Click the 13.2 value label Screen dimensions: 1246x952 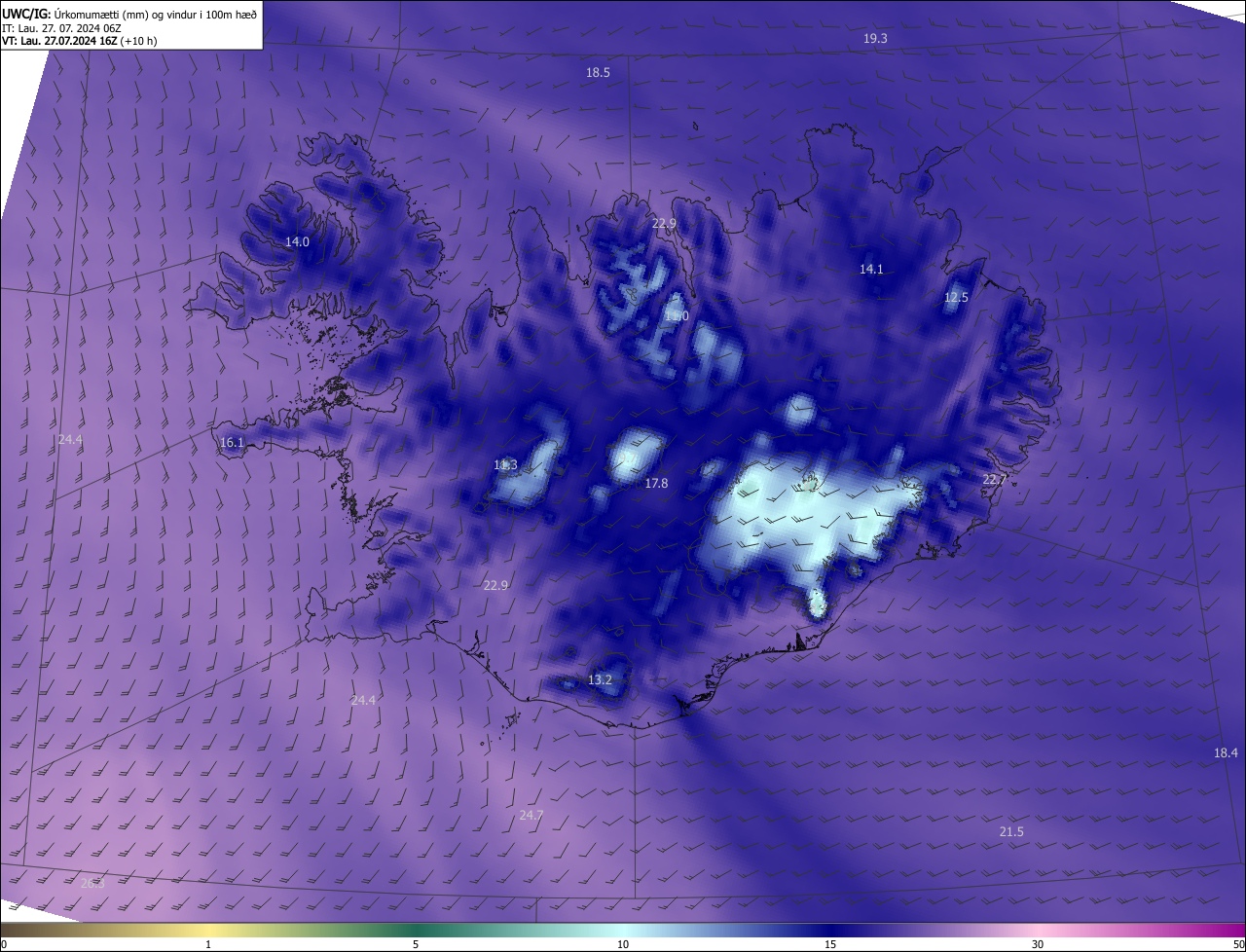tap(600, 679)
